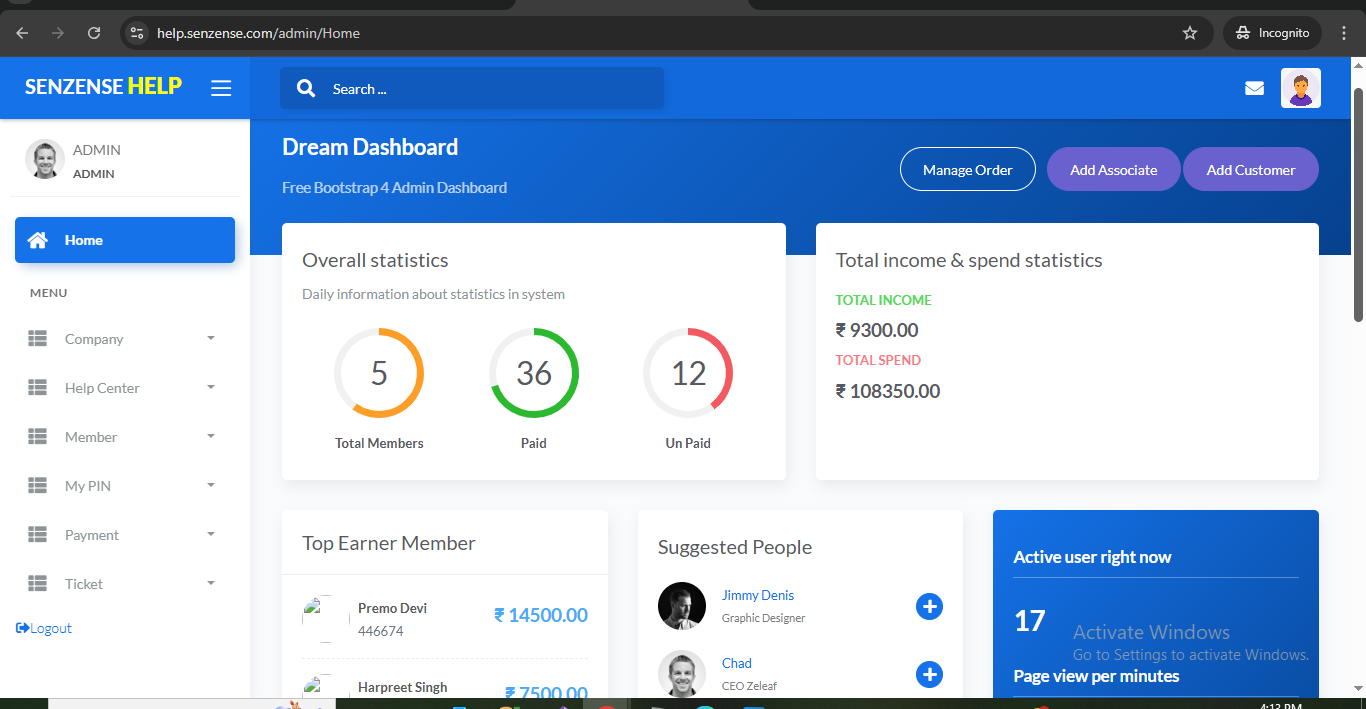Click the Graphic Designer subtitle

pos(763,618)
